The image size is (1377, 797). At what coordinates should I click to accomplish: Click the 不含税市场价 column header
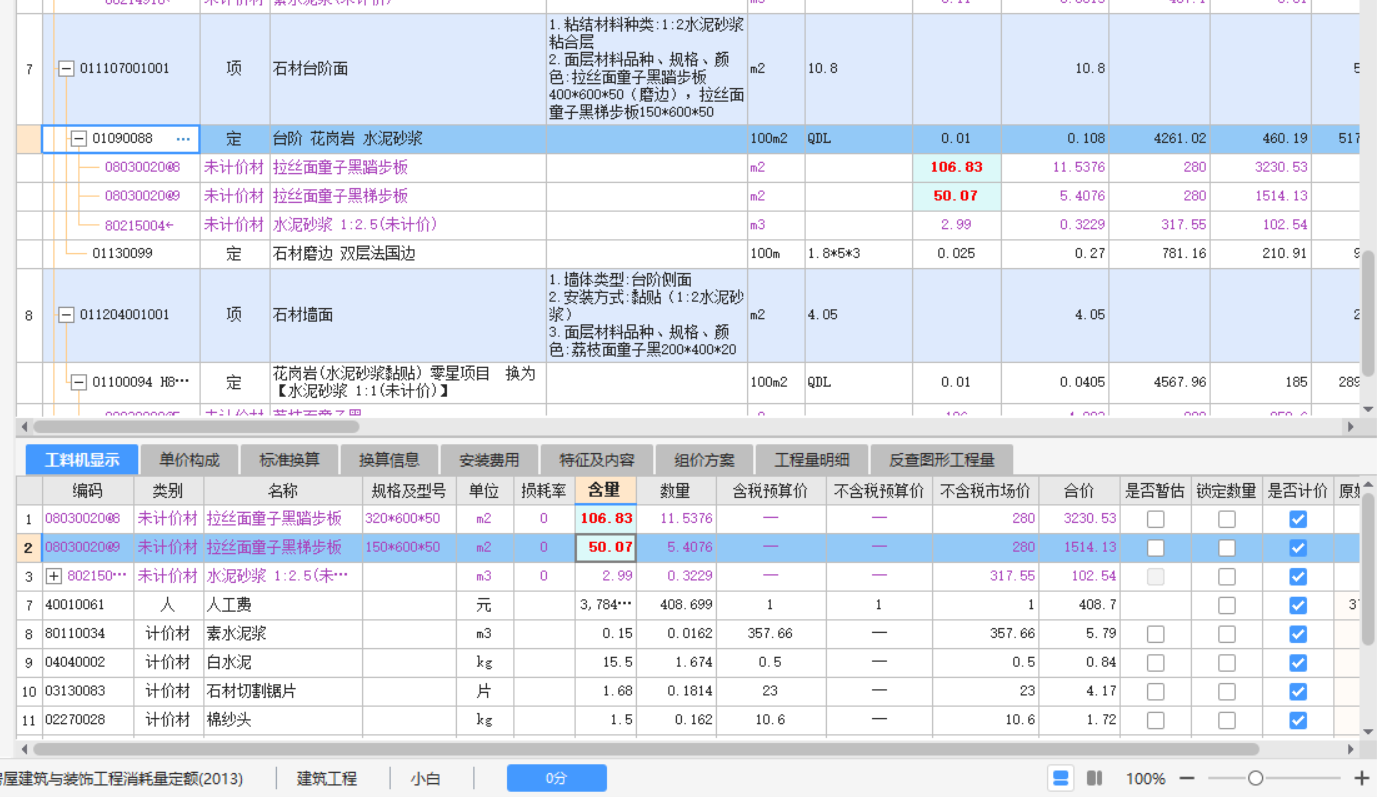coord(985,491)
